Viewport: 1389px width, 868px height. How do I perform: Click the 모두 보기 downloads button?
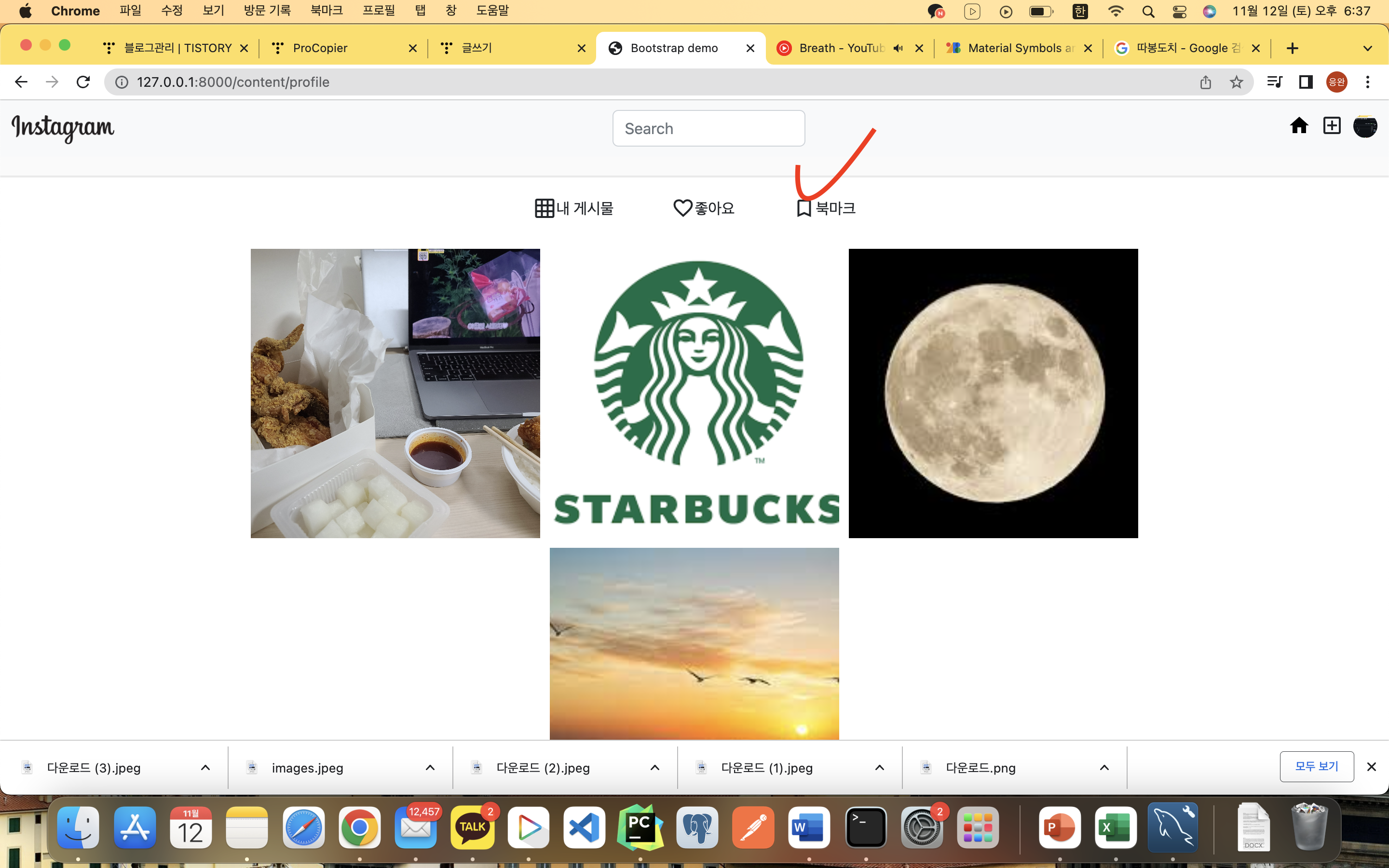coord(1317,766)
